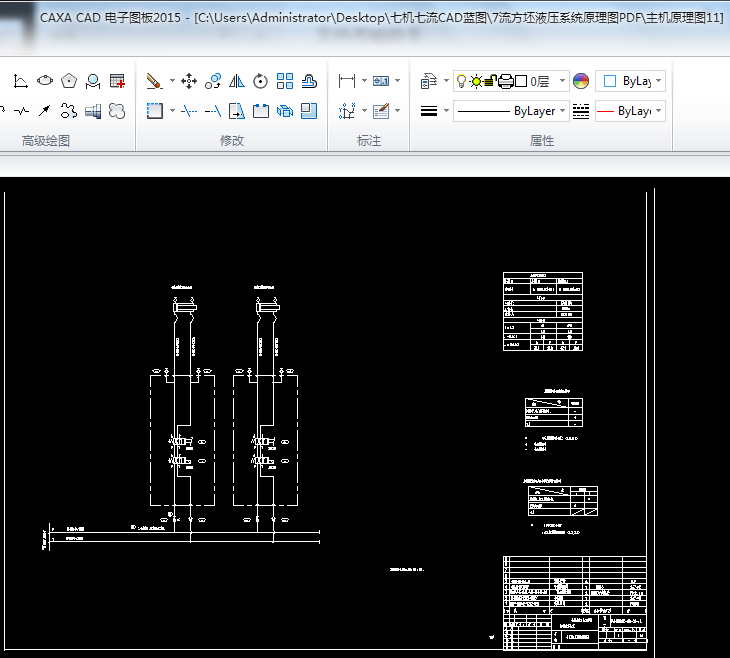Screen dimensions: 730x658
Task: Open the color wheel picker
Action: [581, 81]
